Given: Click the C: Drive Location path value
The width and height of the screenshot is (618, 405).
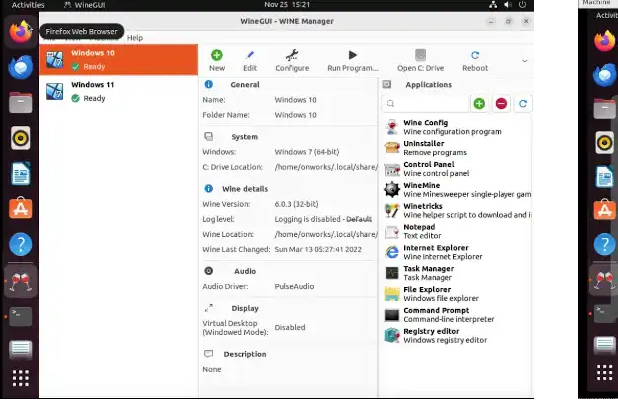Looking at the screenshot, I should click(326, 167).
